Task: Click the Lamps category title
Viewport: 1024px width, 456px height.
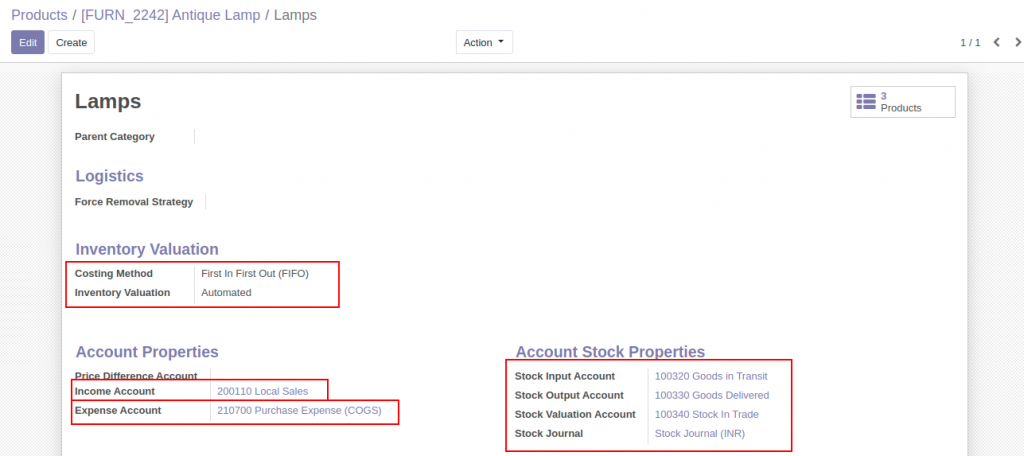Action: [x=108, y=101]
